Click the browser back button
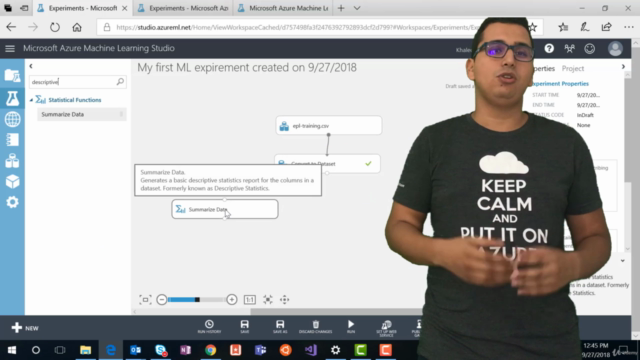Screen dimensions: 640x360 pyautogui.click(x=11, y=27)
